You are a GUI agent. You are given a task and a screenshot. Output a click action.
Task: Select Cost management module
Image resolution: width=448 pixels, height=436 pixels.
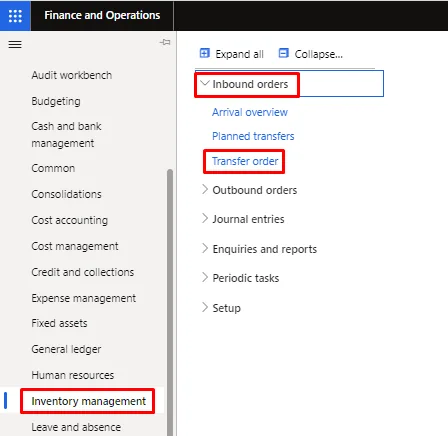pos(75,246)
